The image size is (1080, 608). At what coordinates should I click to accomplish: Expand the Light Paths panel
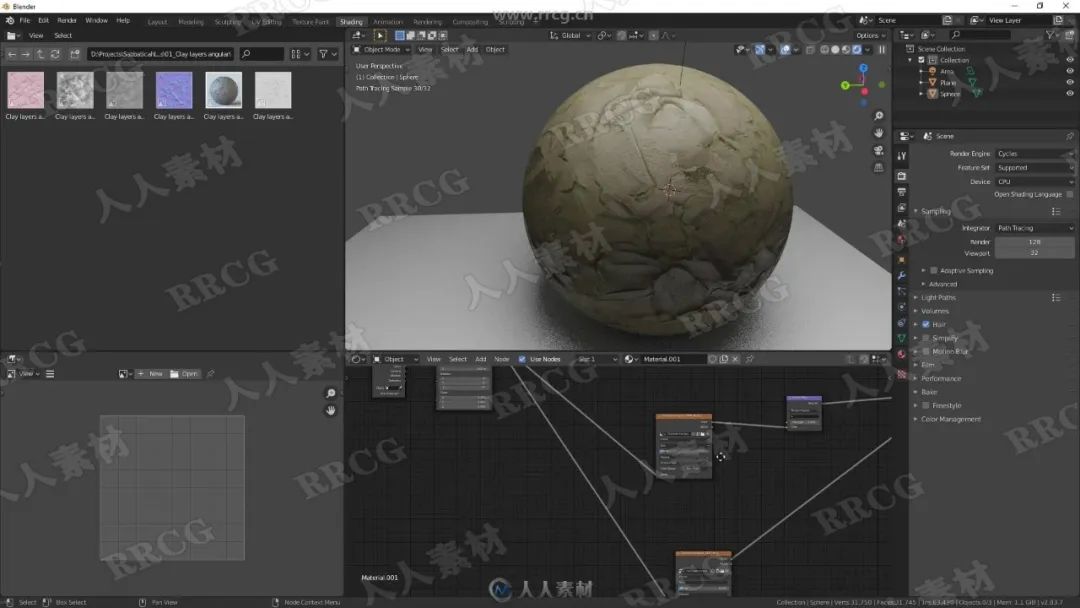[938, 297]
